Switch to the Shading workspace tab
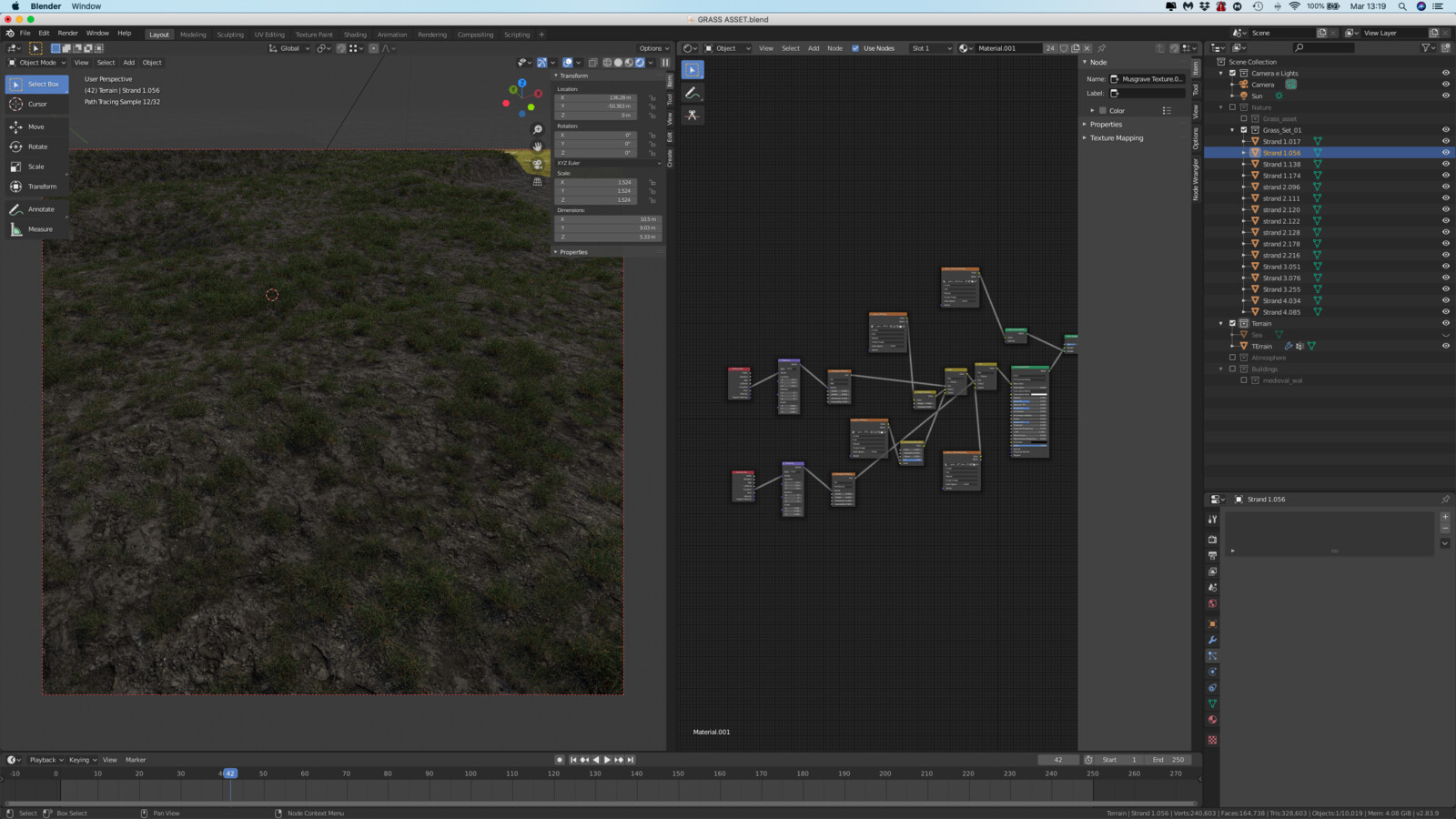The image size is (1456, 819). tap(355, 34)
